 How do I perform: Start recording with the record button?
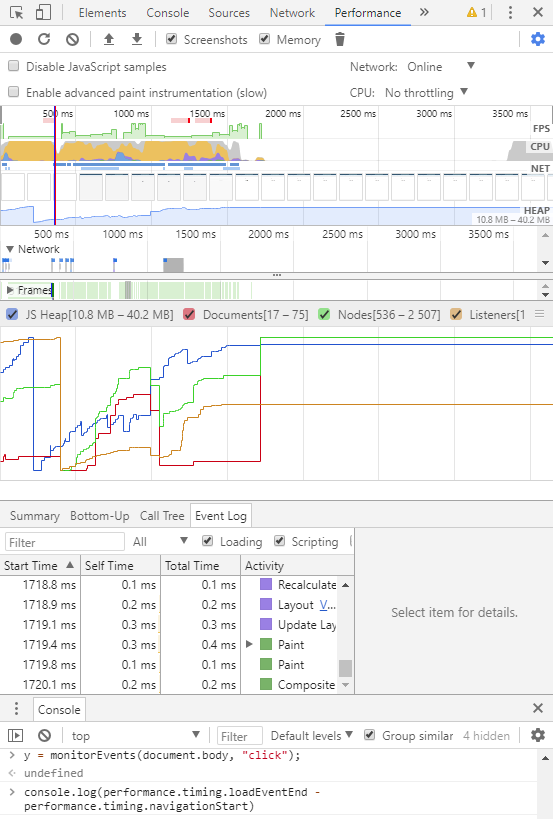16,39
